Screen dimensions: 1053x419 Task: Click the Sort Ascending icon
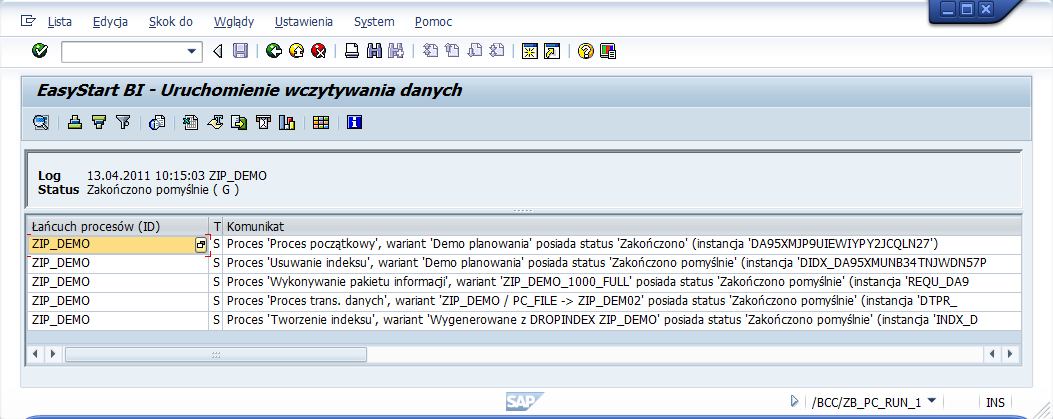[75, 122]
